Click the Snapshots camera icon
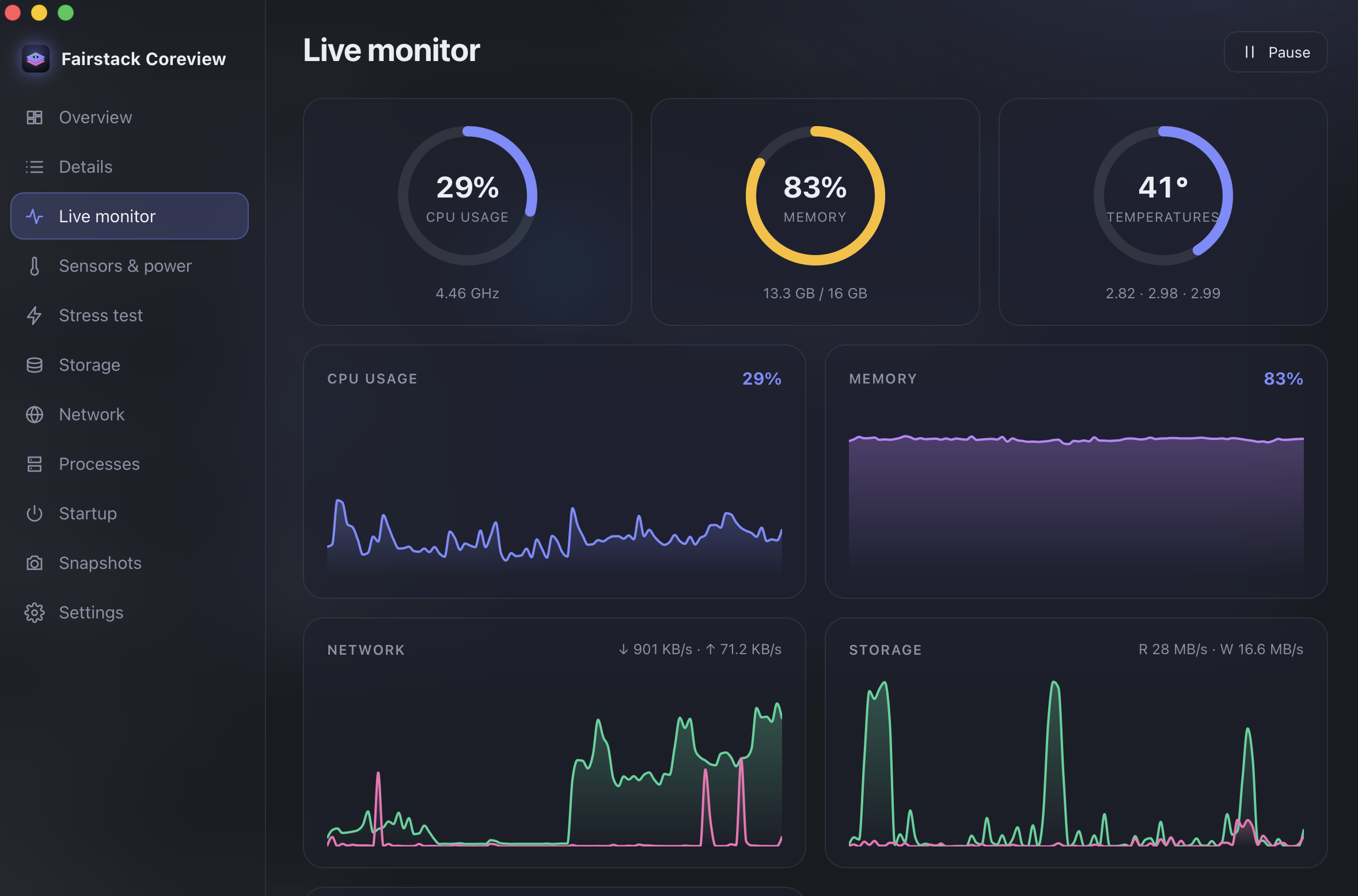Image resolution: width=1358 pixels, height=896 pixels. tap(35, 563)
